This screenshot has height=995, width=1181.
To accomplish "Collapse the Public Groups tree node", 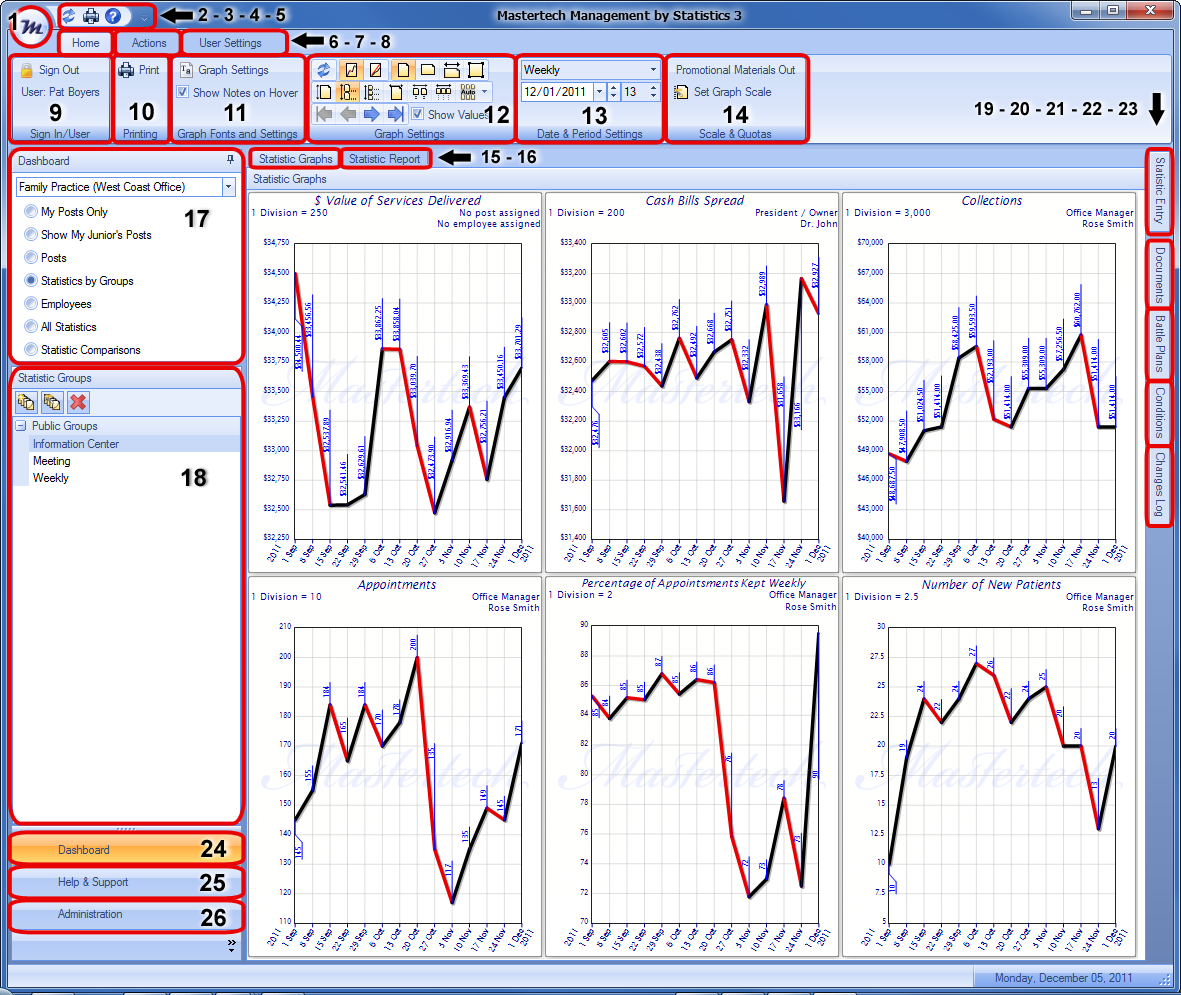I will 21,426.
